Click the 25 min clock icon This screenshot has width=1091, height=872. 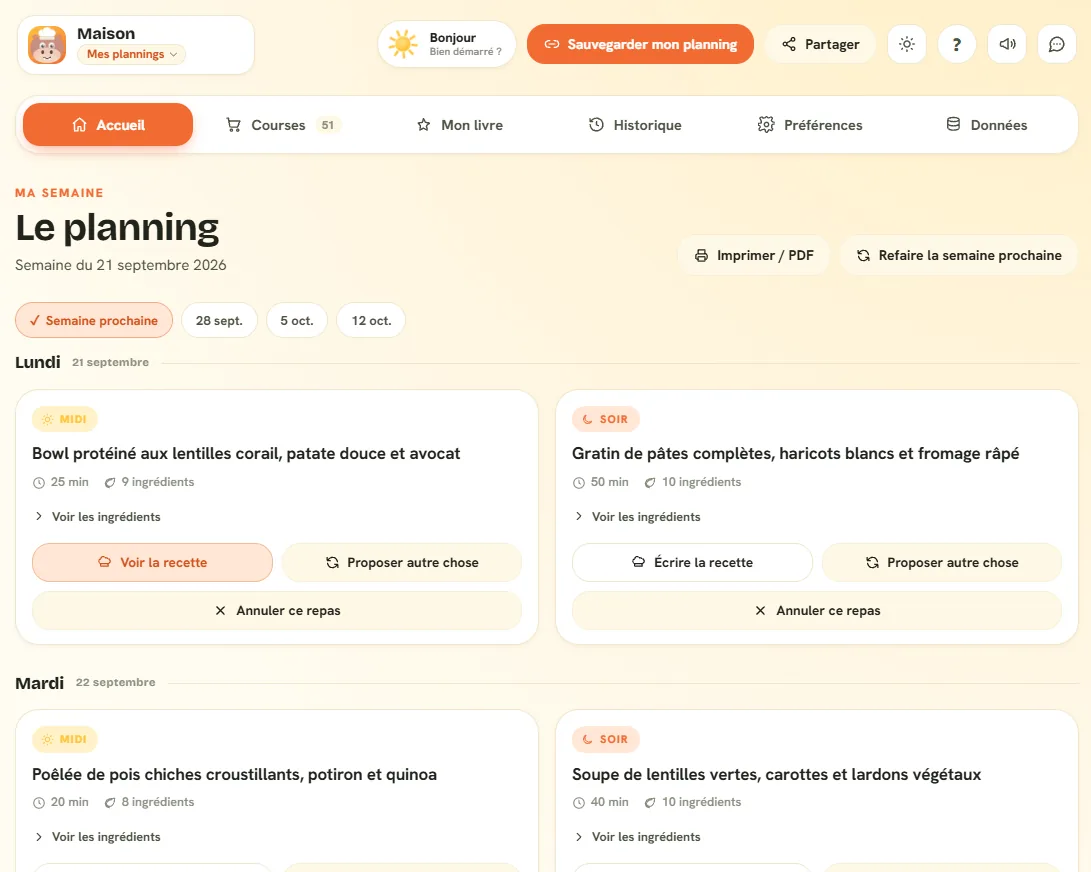pyautogui.click(x=39, y=482)
